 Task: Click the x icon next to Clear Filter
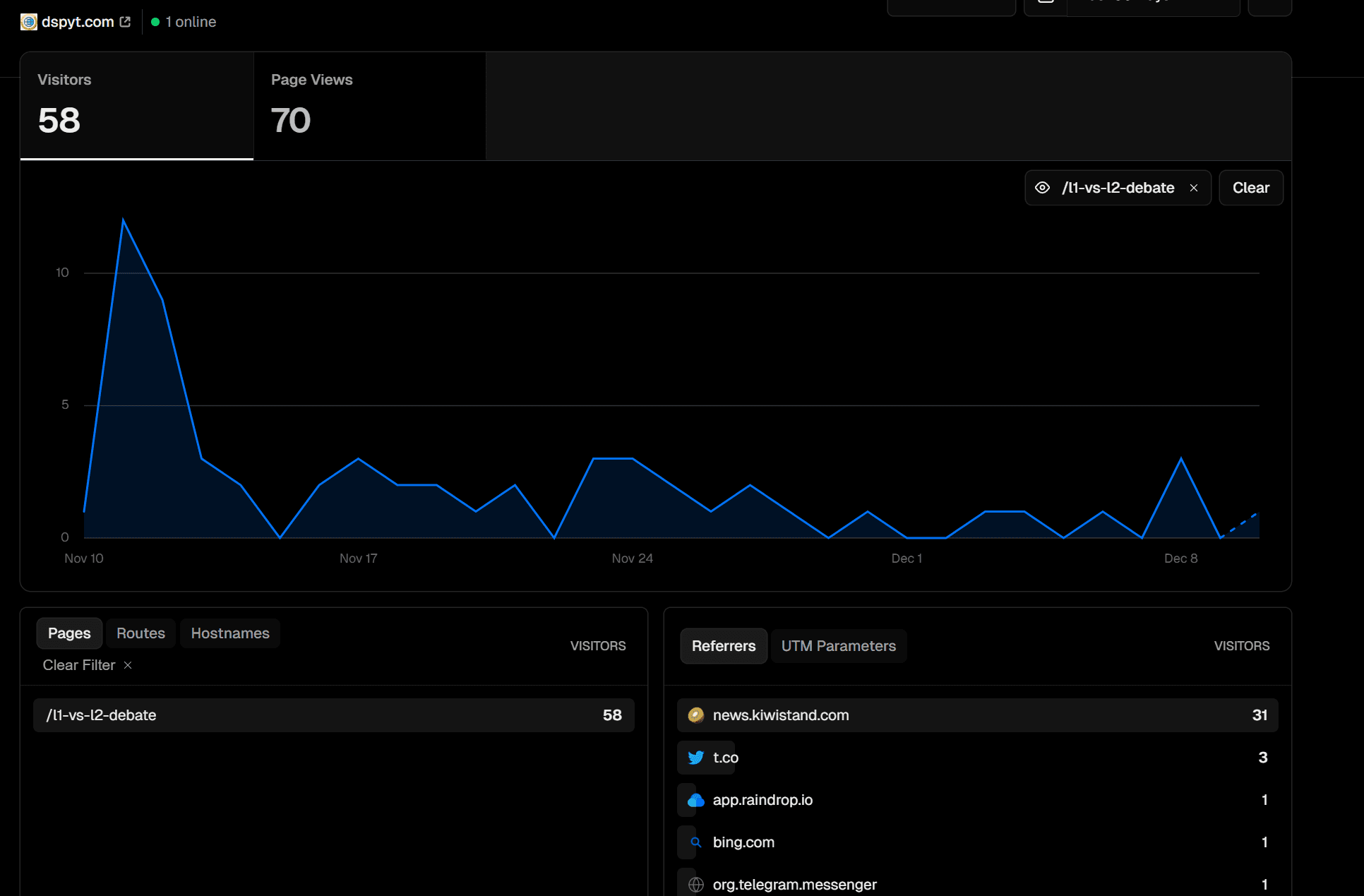[128, 665]
